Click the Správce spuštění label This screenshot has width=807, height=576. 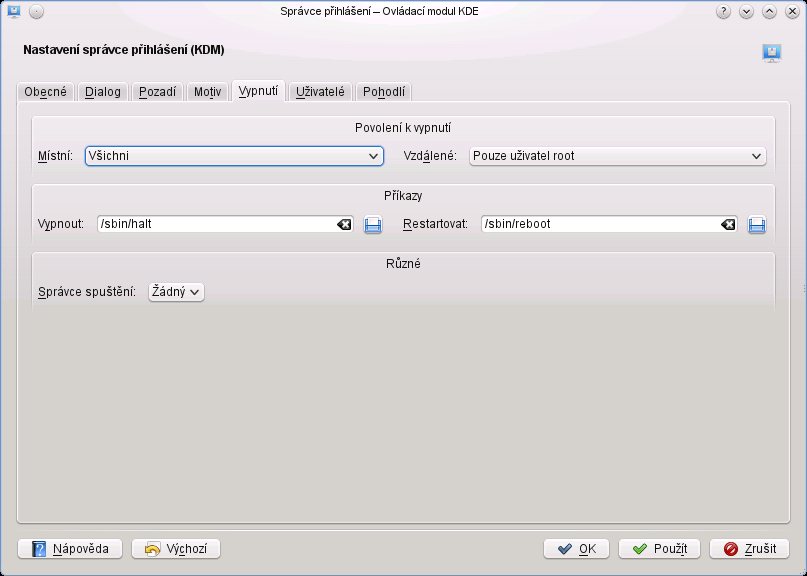87,292
